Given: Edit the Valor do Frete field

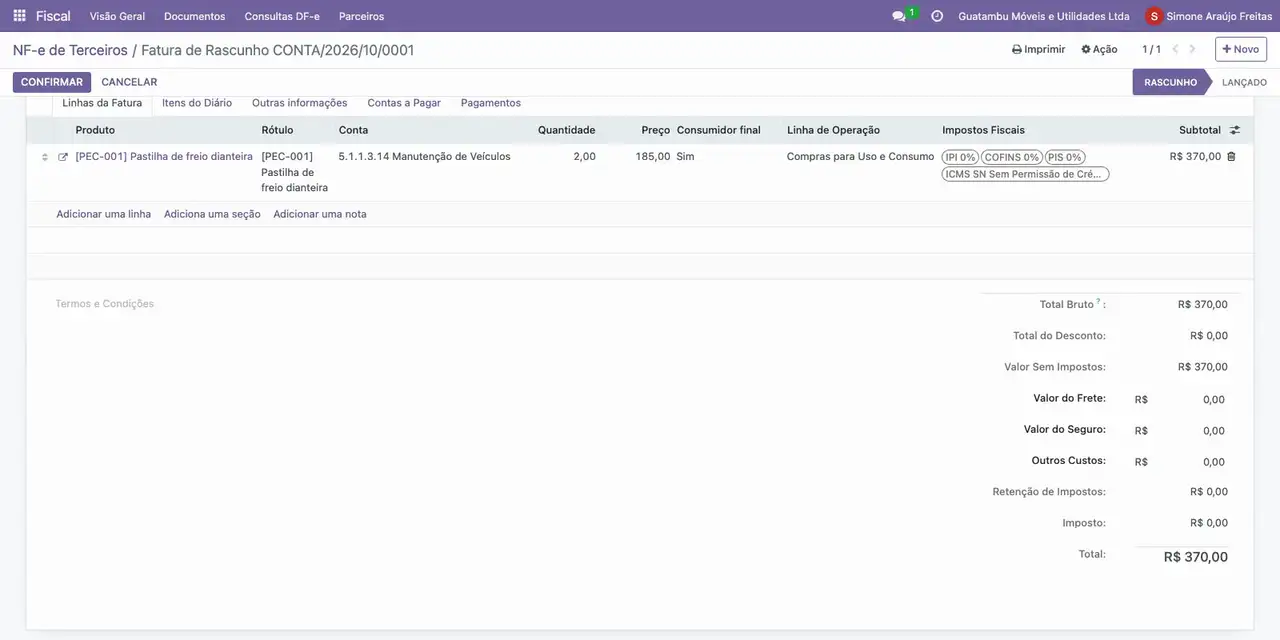Looking at the screenshot, I should [1188, 399].
